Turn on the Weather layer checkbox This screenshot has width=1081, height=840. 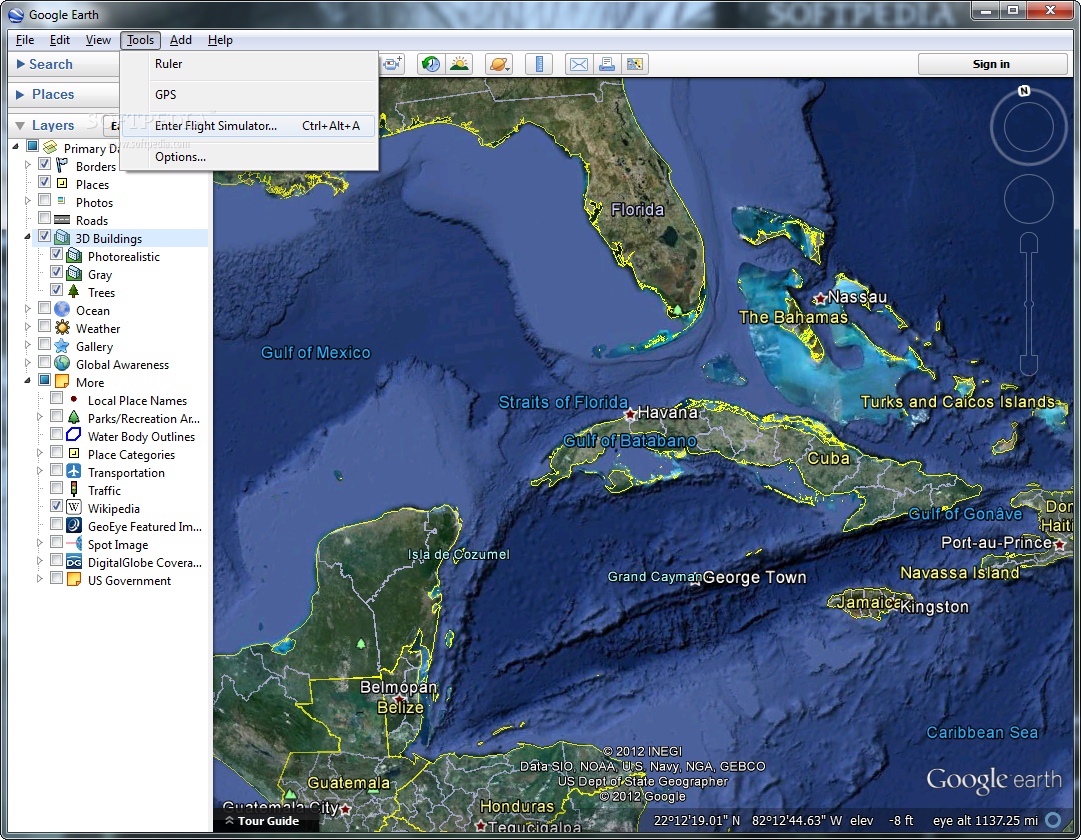(44, 326)
